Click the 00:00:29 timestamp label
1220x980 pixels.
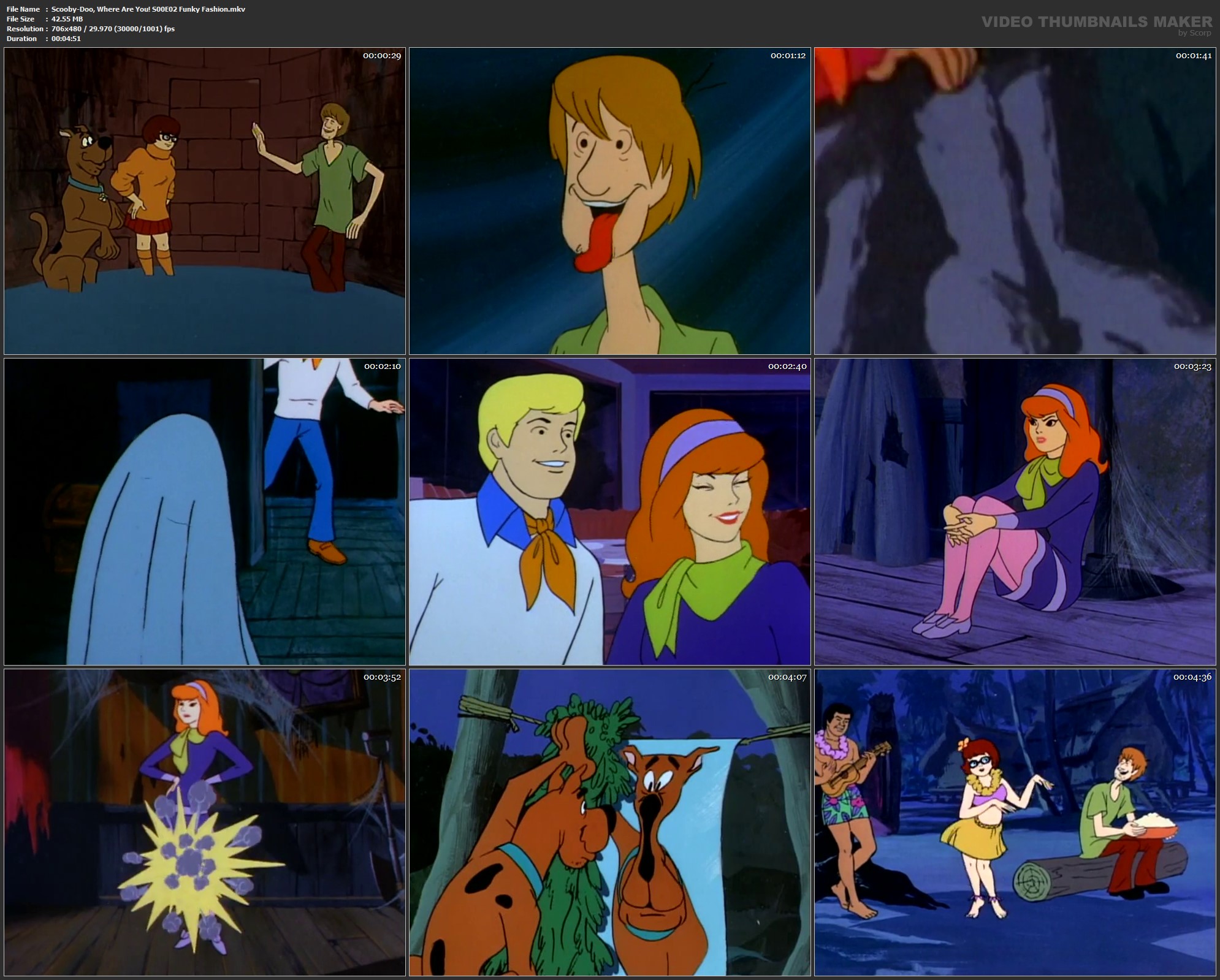point(381,56)
